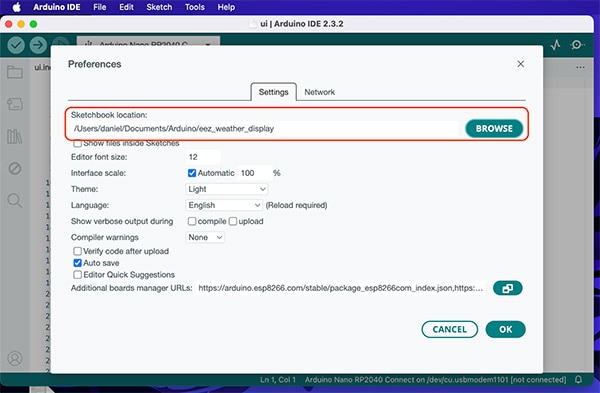Open the Help menu
The width and height of the screenshot is (600, 393).
click(226, 7)
